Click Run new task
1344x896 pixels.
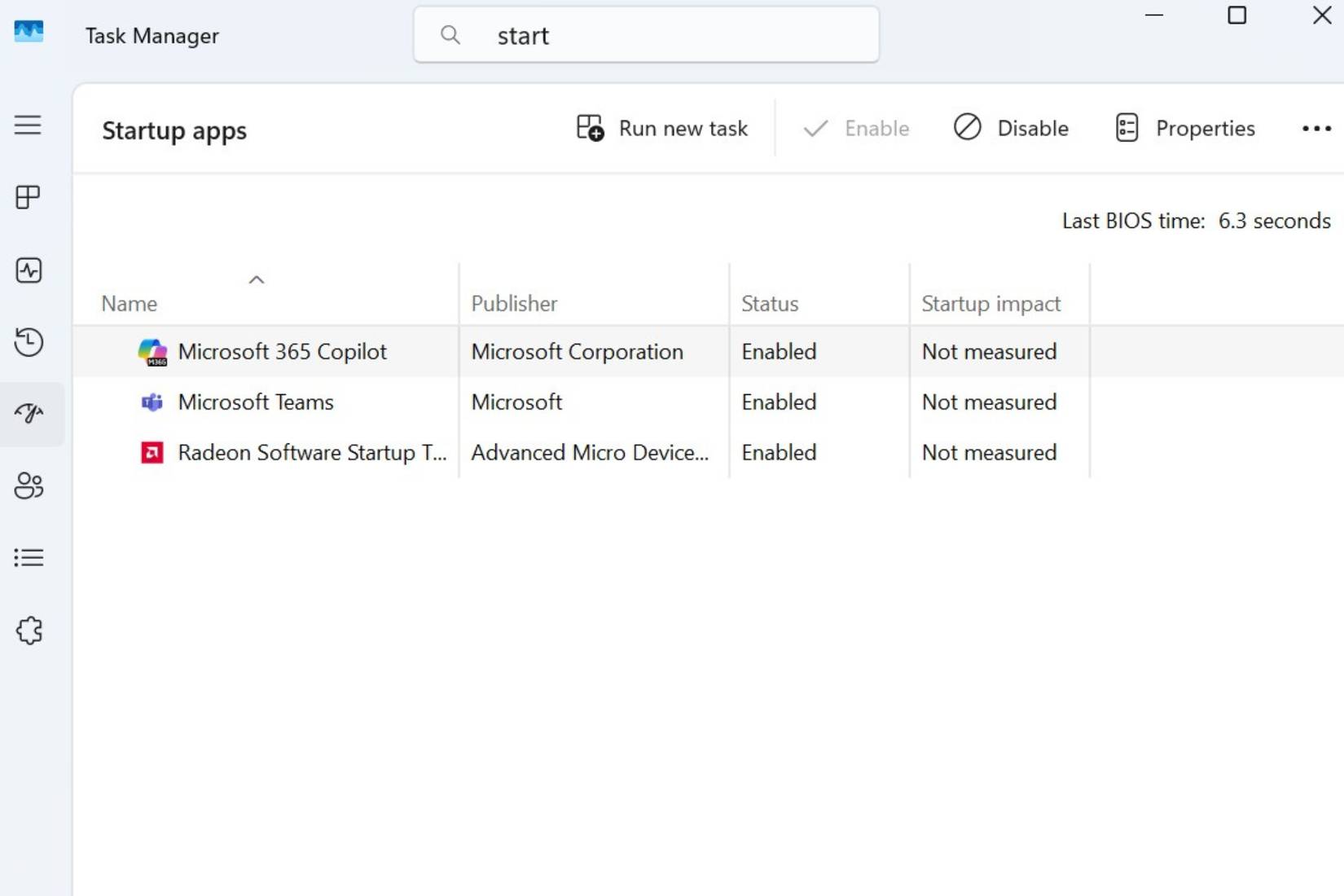click(x=662, y=128)
